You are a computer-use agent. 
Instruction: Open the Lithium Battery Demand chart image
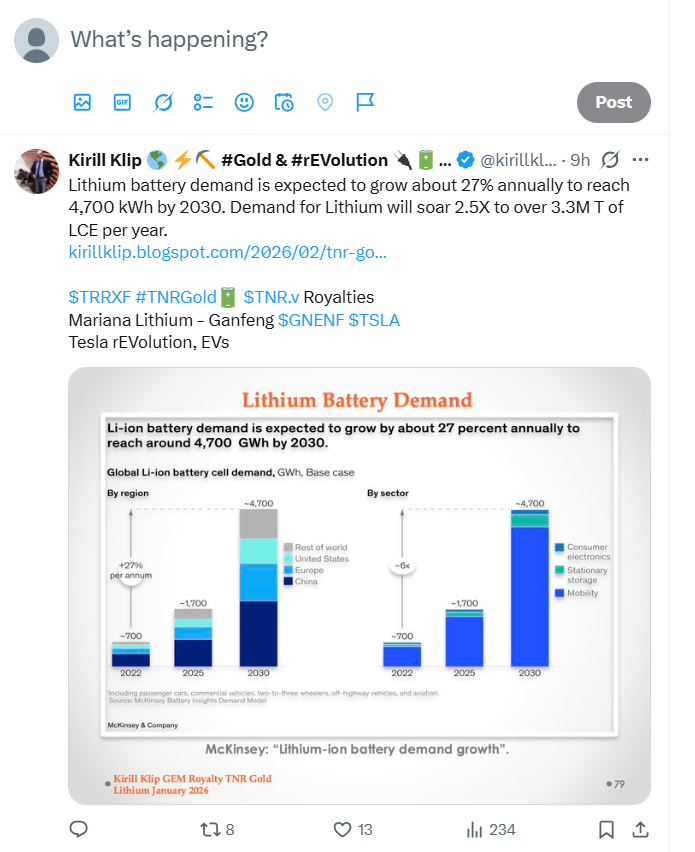tap(359, 586)
